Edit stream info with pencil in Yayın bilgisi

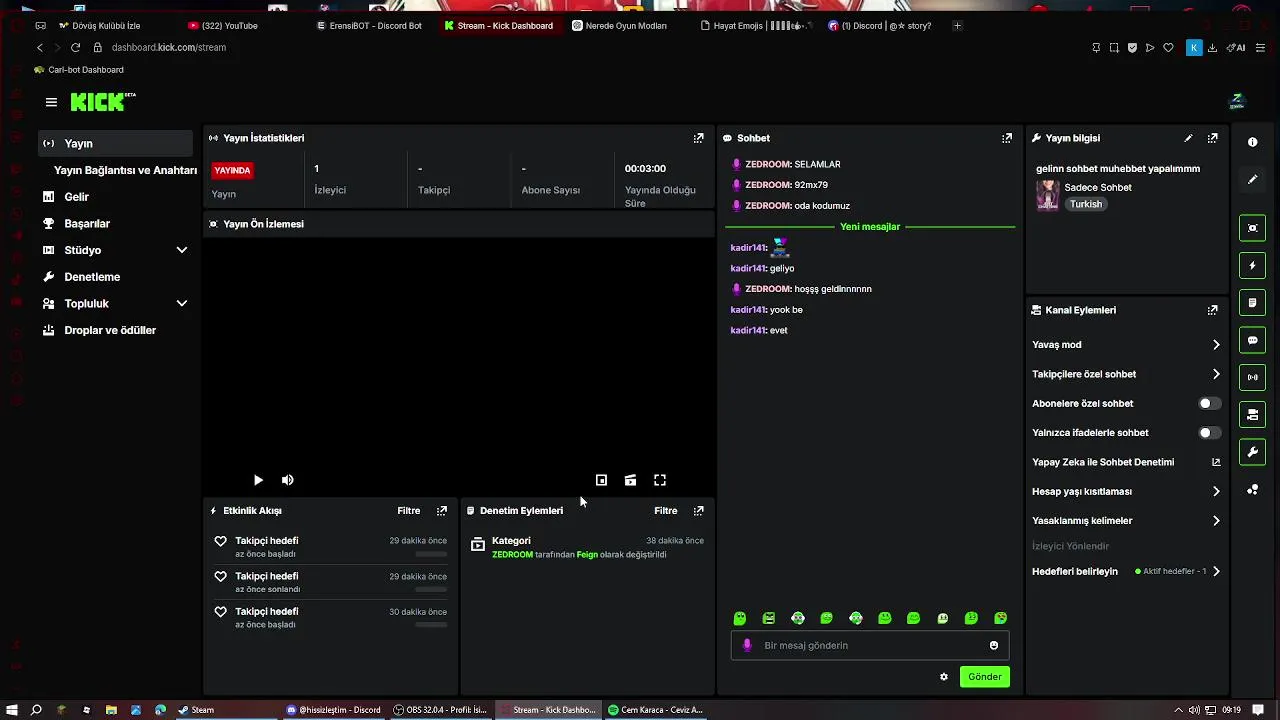[x=1188, y=138]
